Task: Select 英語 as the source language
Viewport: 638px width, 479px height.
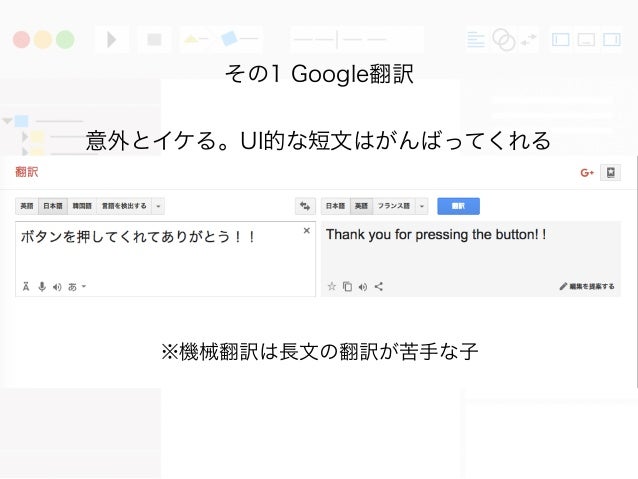Action: (27, 206)
